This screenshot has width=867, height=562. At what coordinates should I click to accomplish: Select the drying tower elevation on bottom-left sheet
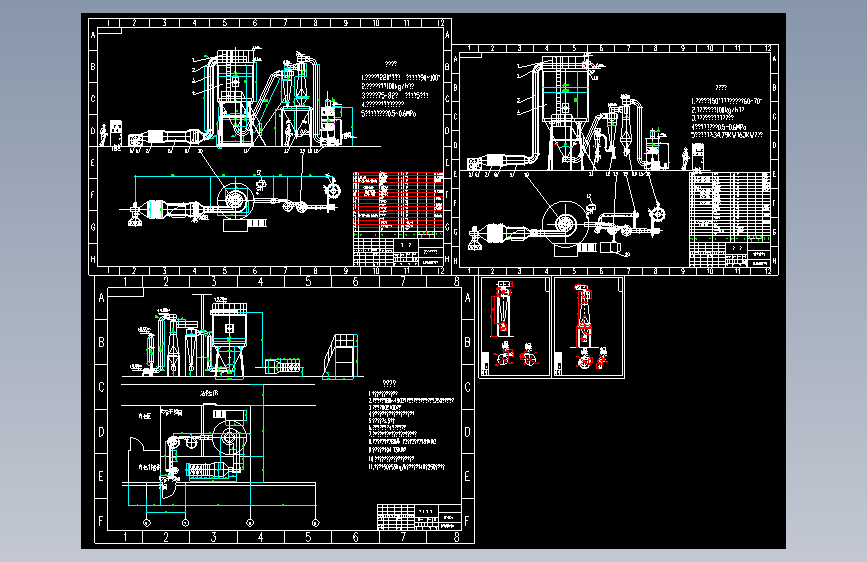point(228,339)
